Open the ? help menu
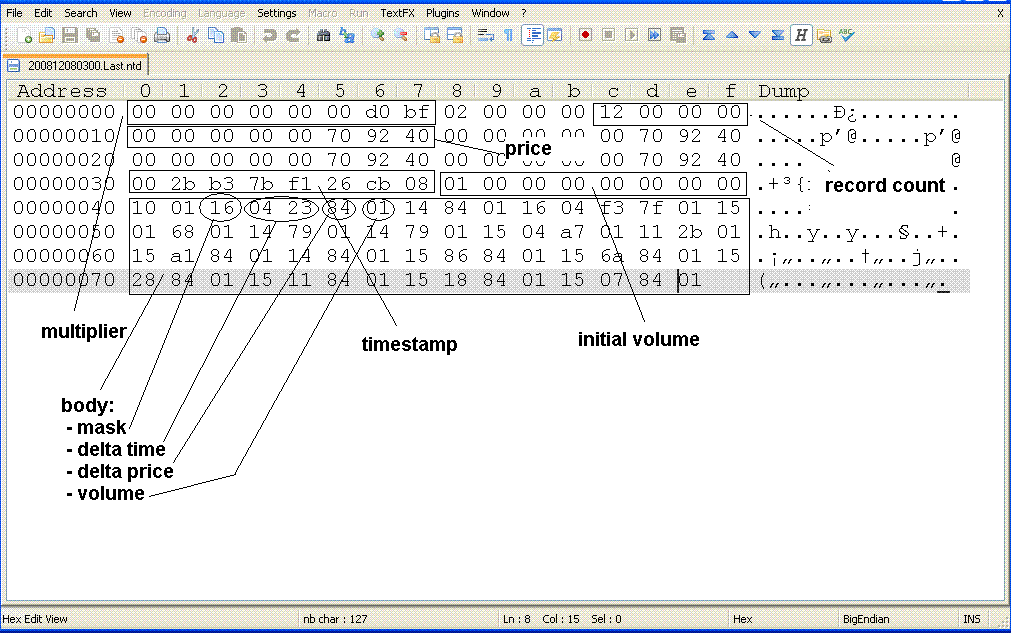Viewport: 1011px width, 633px height. (x=524, y=13)
